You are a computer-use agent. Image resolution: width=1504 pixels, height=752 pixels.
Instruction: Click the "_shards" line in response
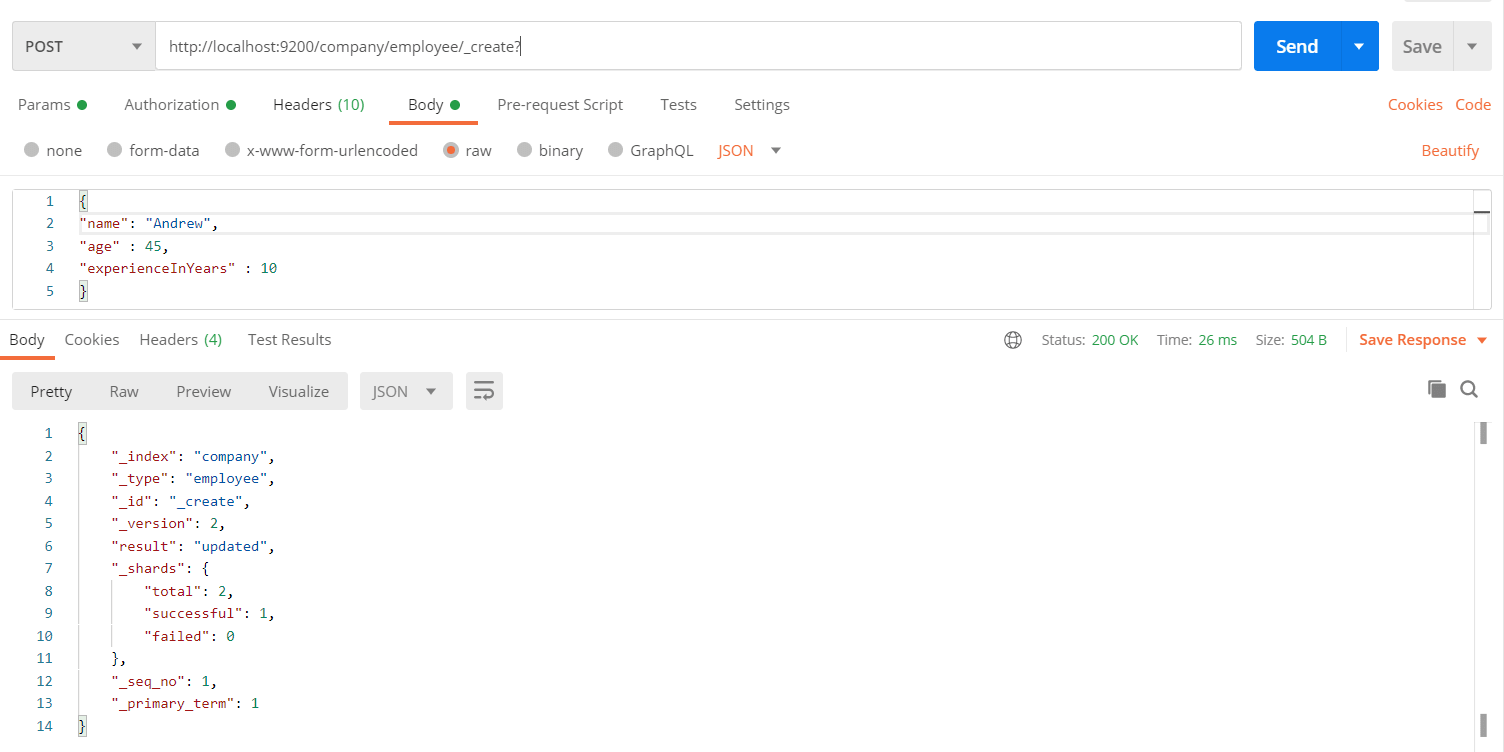(160, 568)
